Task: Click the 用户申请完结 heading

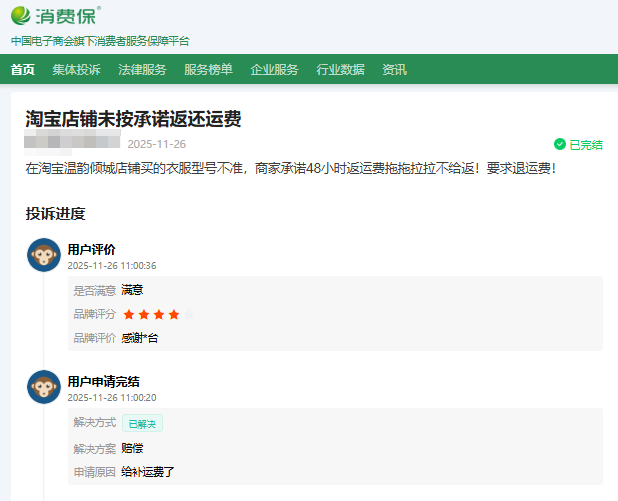Action: (103, 381)
